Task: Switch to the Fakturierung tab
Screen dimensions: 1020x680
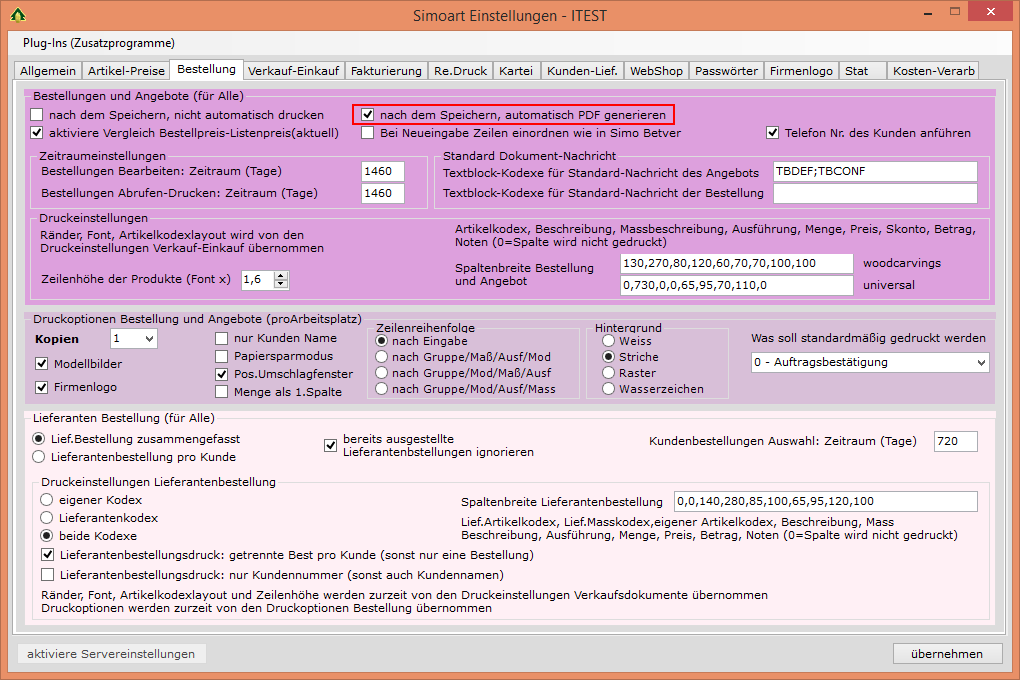Action: [x=386, y=71]
